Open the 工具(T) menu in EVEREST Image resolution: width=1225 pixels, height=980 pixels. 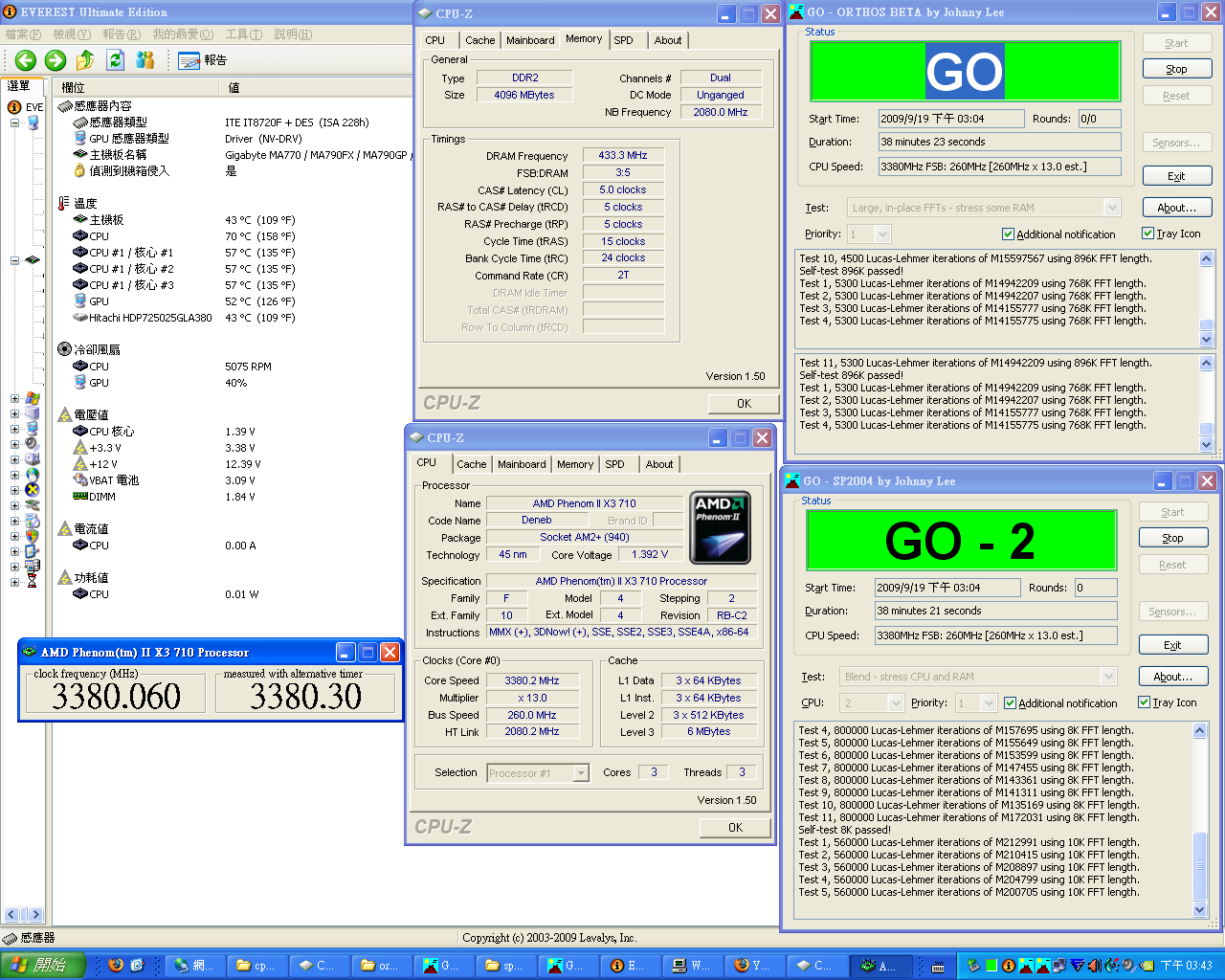(243, 34)
